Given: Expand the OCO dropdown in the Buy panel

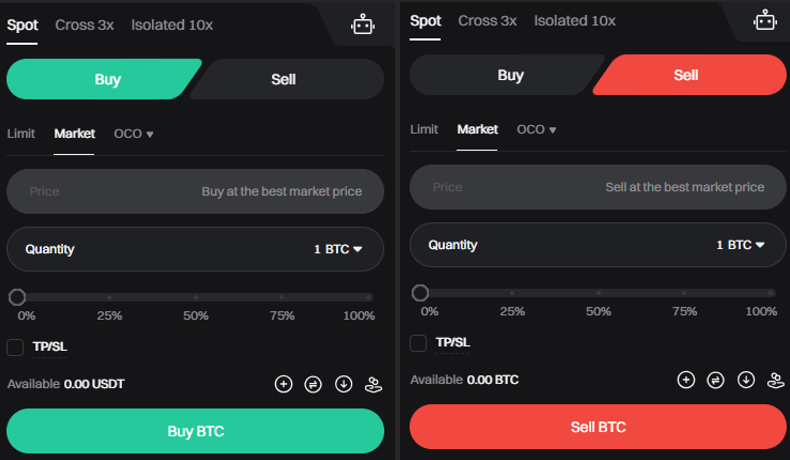Looking at the screenshot, I should (x=134, y=133).
